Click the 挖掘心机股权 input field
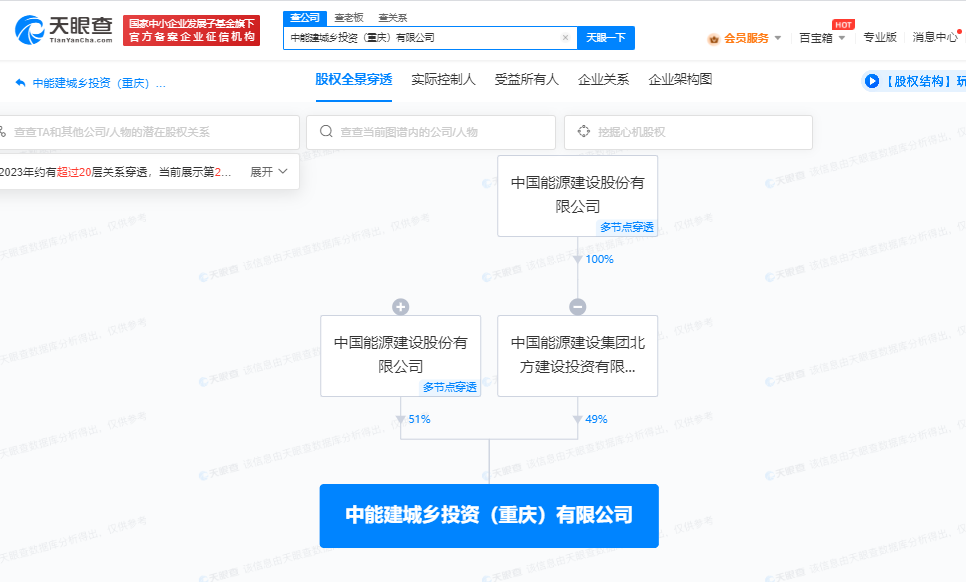 coord(688,132)
